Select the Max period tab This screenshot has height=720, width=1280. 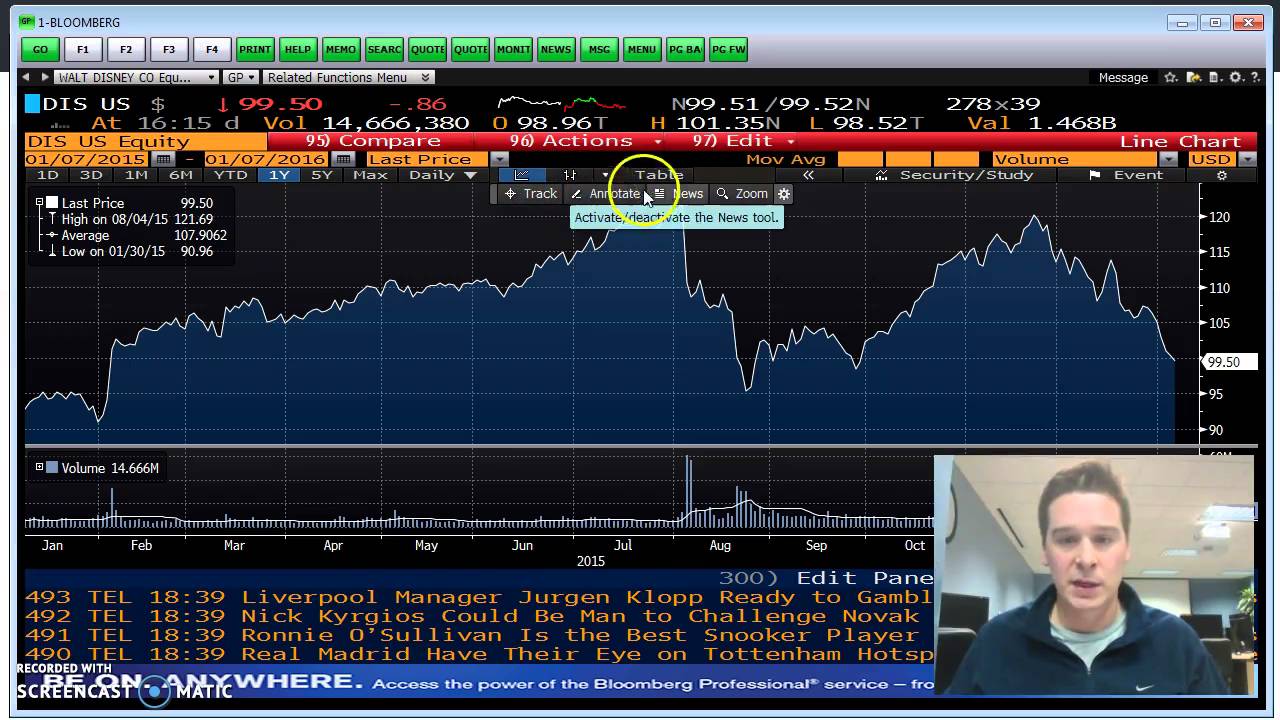[370, 175]
